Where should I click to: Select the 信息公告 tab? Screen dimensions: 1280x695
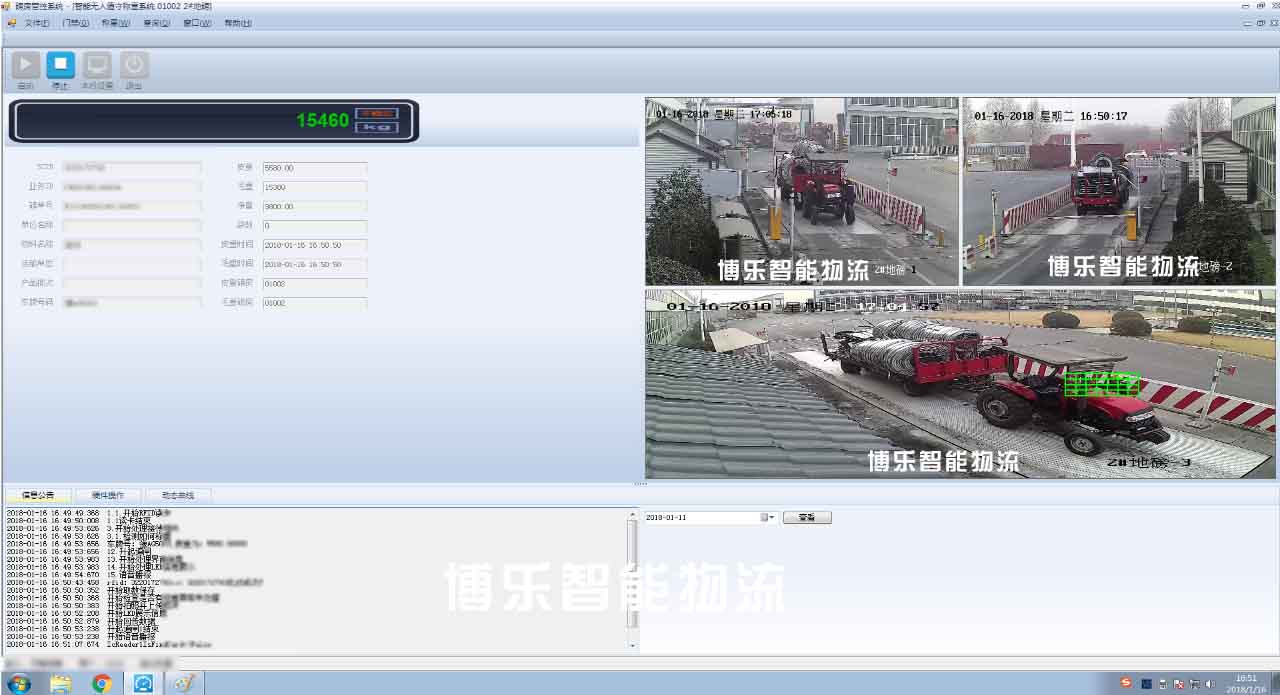tap(38, 495)
